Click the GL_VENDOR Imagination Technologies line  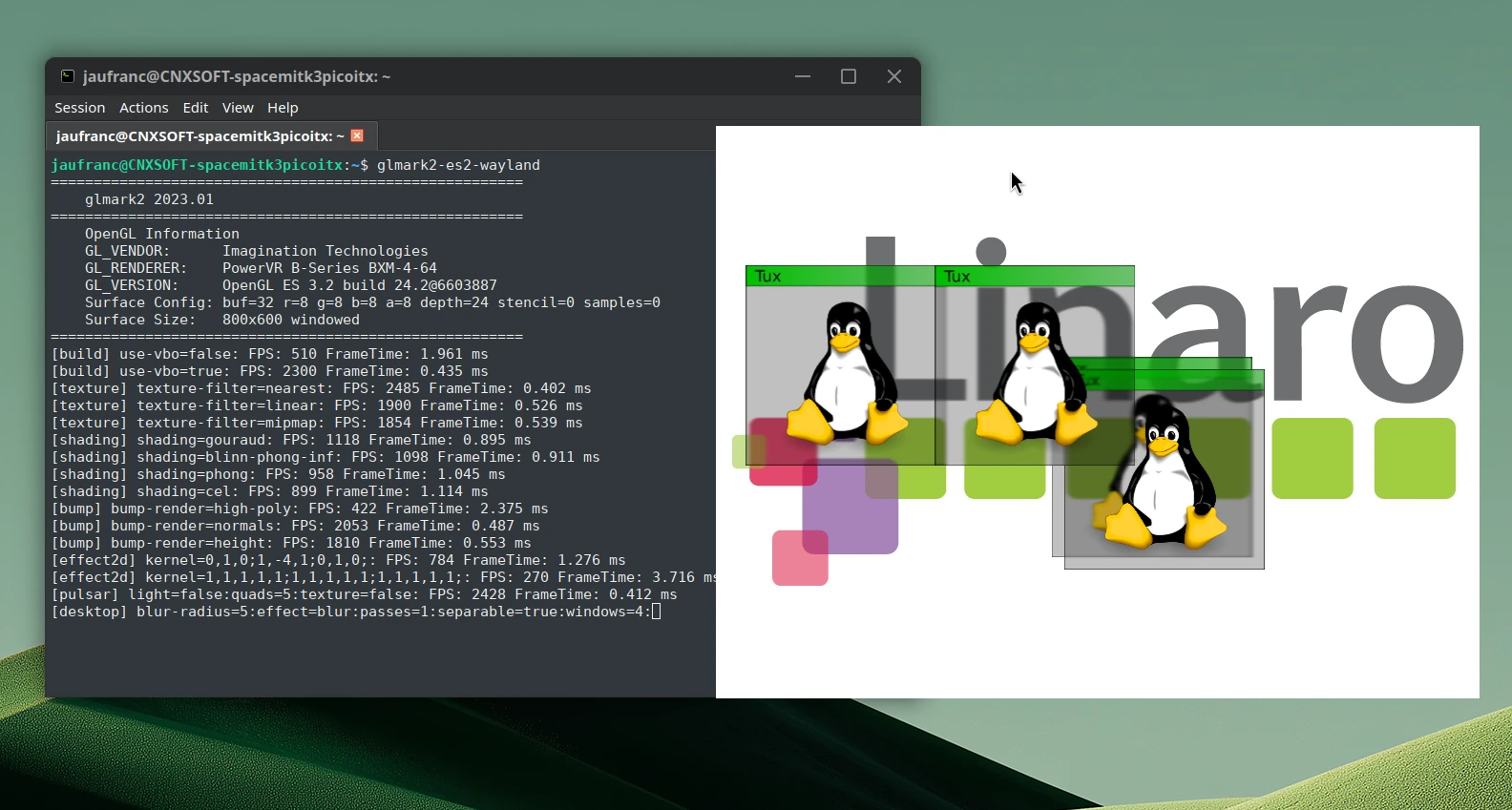point(257,251)
